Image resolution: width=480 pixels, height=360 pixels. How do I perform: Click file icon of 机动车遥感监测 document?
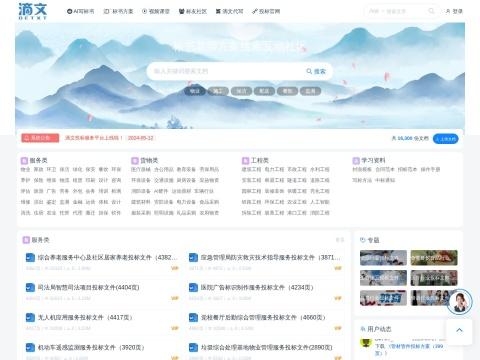click(x=30, y=348)
